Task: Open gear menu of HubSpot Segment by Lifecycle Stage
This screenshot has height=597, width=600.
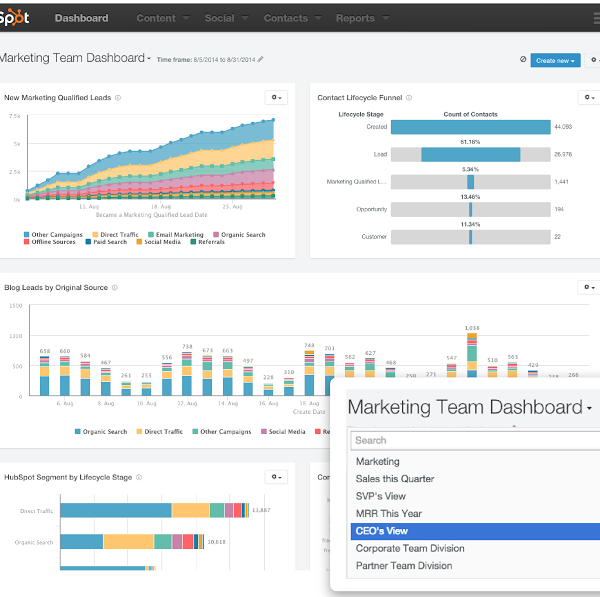Action: [276, 477]
